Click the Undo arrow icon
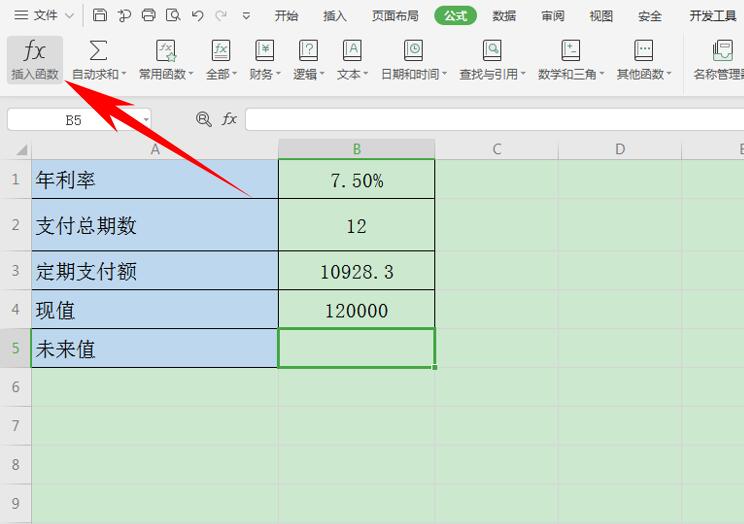Image resolution: width=744 pixels, height=524 pixels. [197, 16]
